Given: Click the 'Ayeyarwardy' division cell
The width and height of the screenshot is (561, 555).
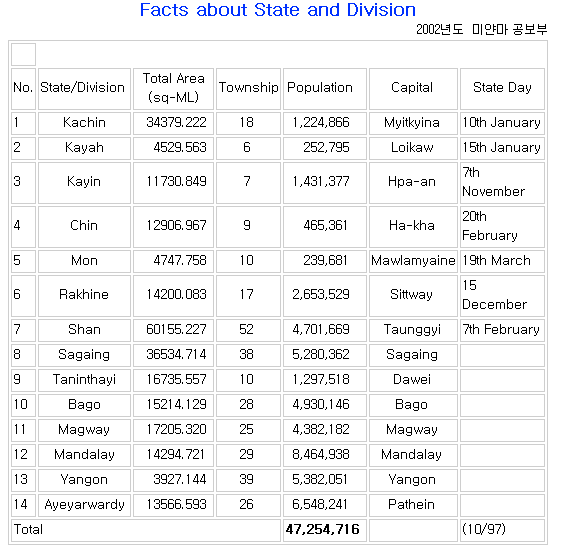Looking at the screenshot, I should coord(84,505).
